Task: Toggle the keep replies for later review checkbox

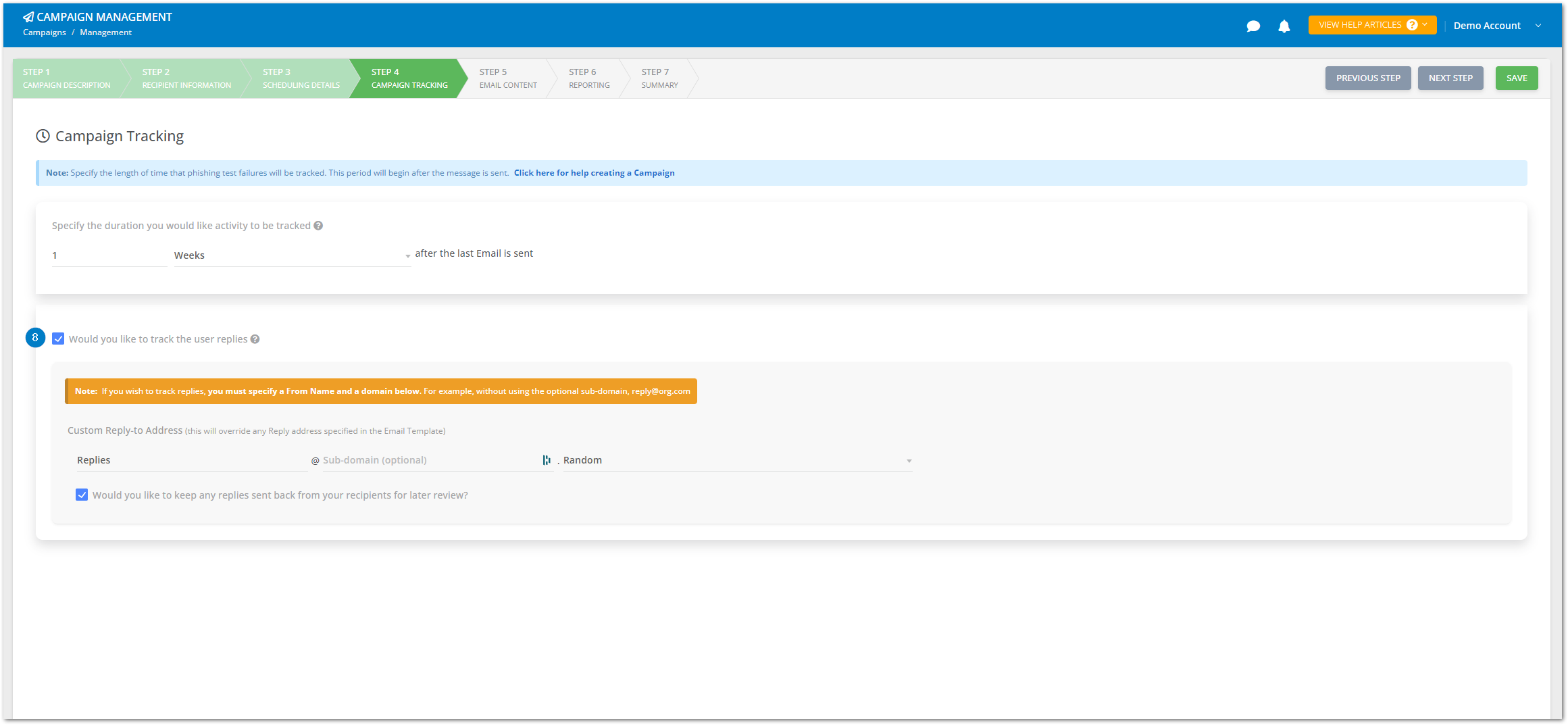Action: [82, 495]
